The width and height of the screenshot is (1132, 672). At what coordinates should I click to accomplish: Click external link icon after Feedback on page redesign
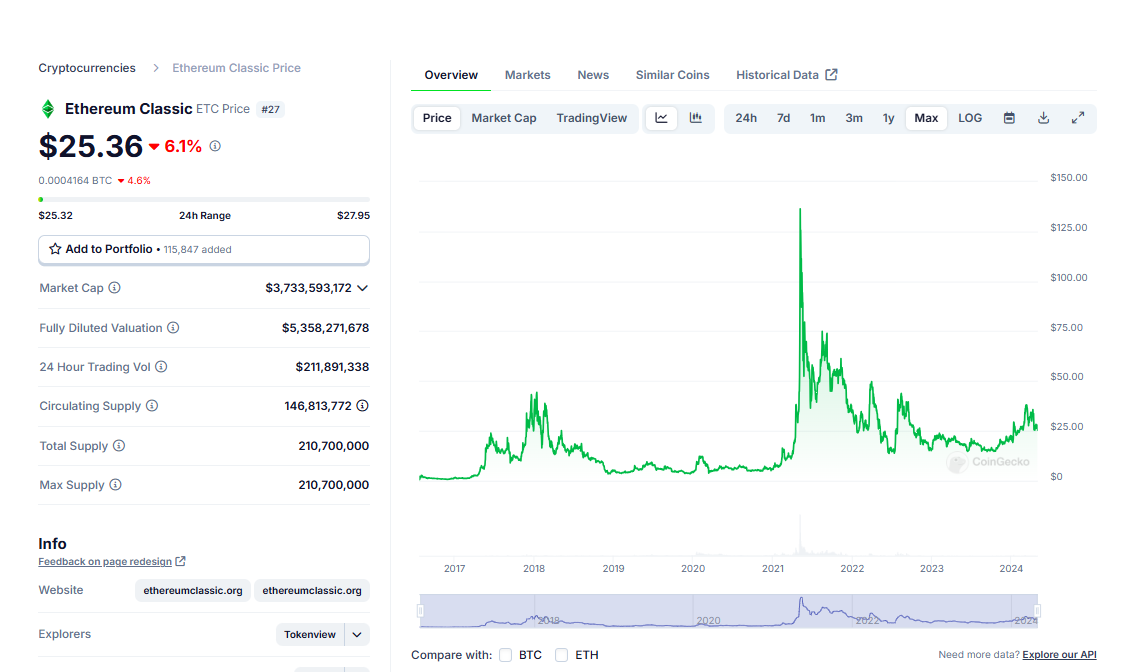(180, 561)
